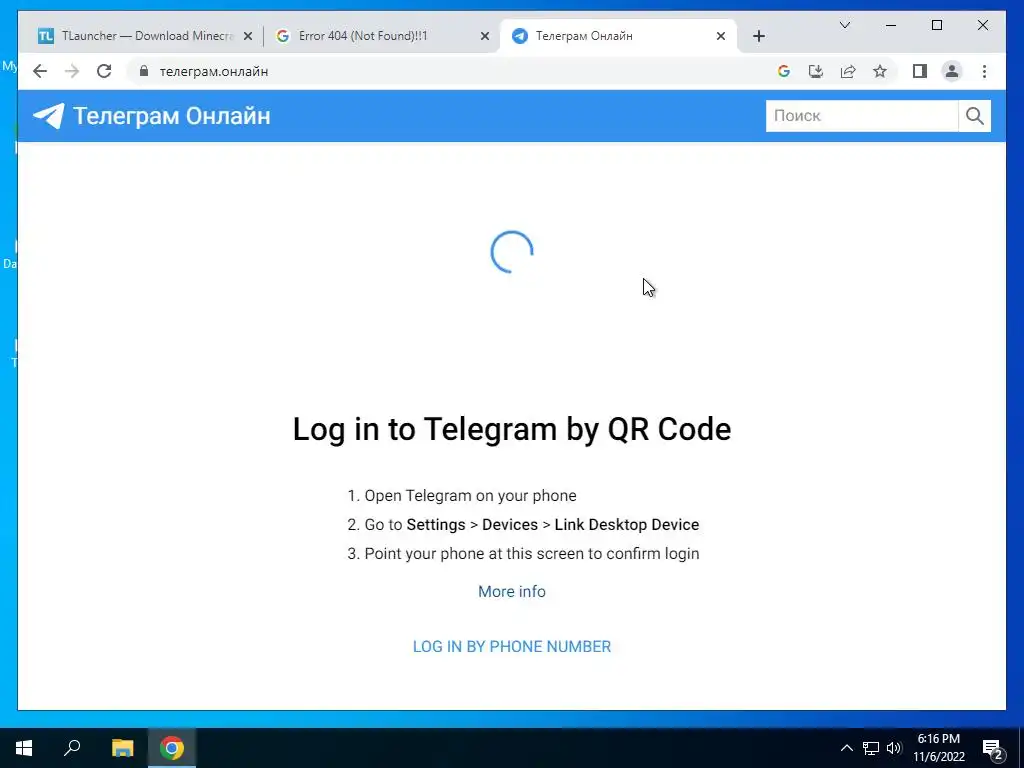
Task: Click the install app icon in address bar
Action: coord(816,71)
